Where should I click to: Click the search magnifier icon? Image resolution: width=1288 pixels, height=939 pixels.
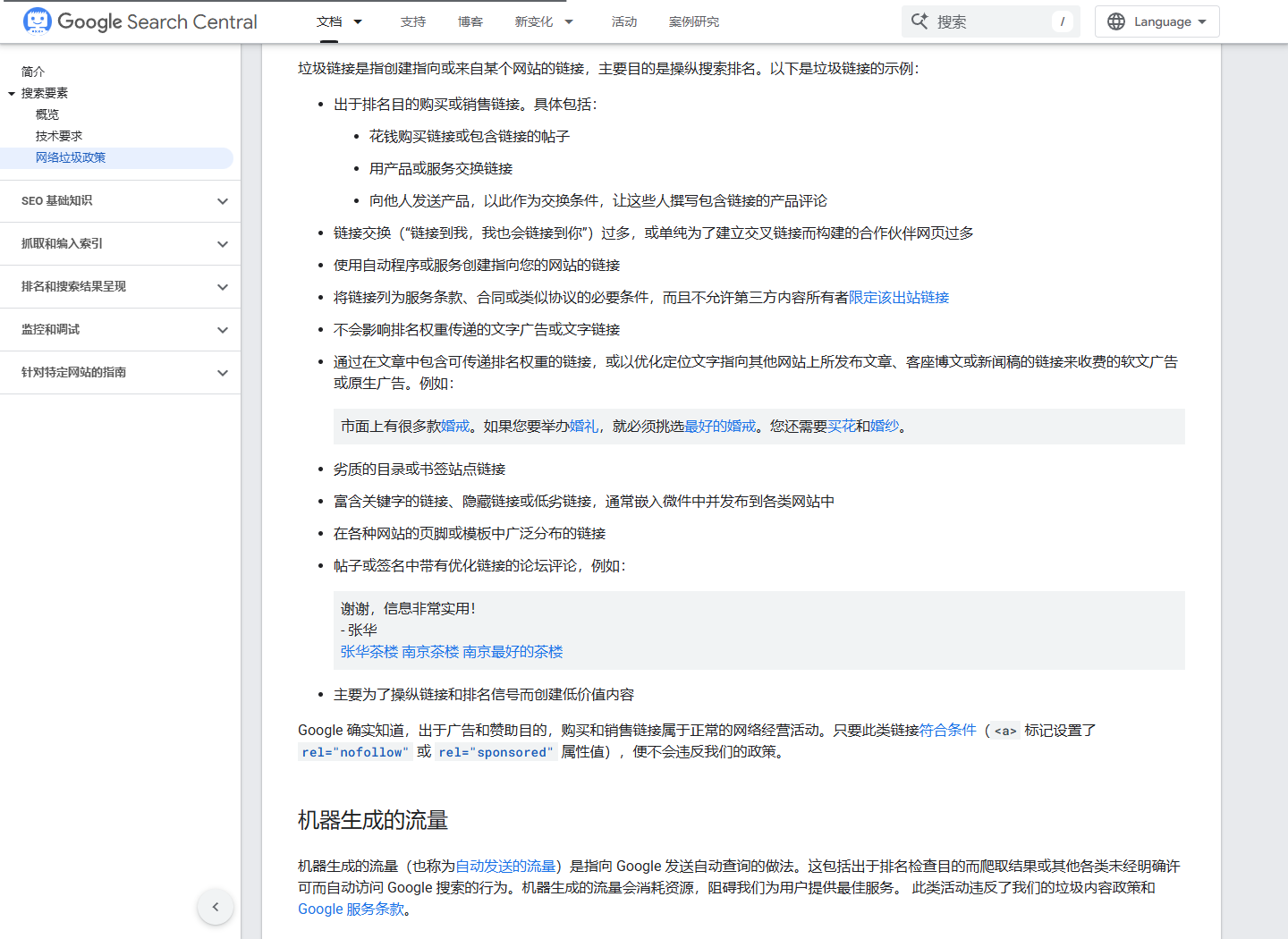(x=919, y=21)
